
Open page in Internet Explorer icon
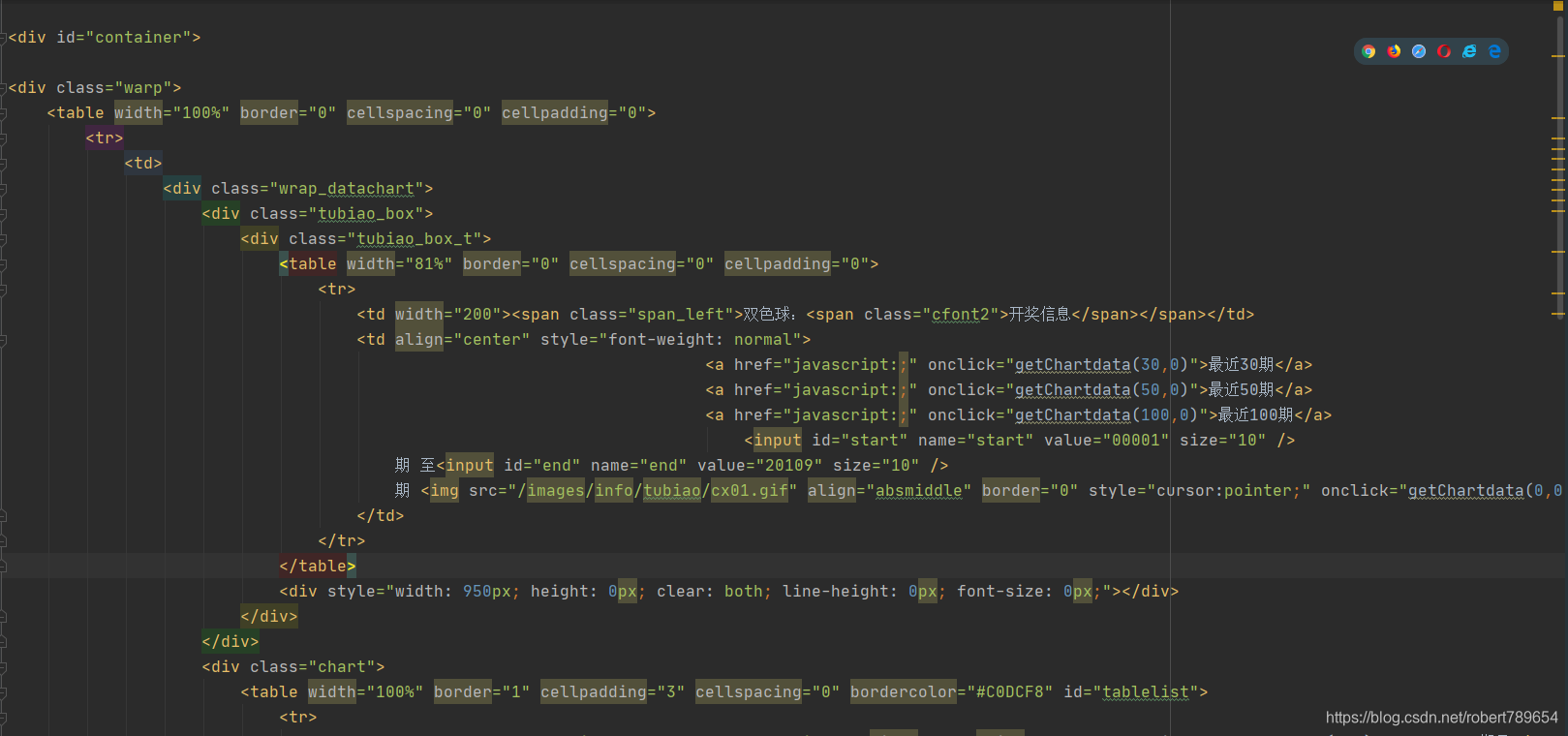tap(1469, 51)
